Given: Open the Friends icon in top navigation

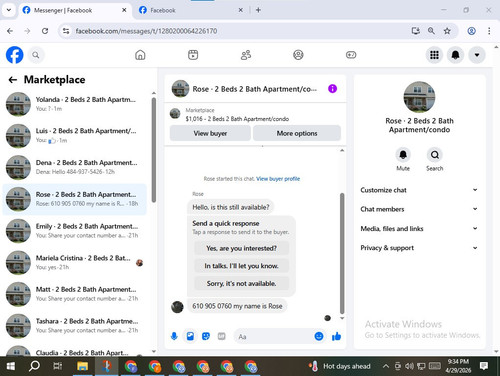Looking at the screenshot, I should (246, 55).
